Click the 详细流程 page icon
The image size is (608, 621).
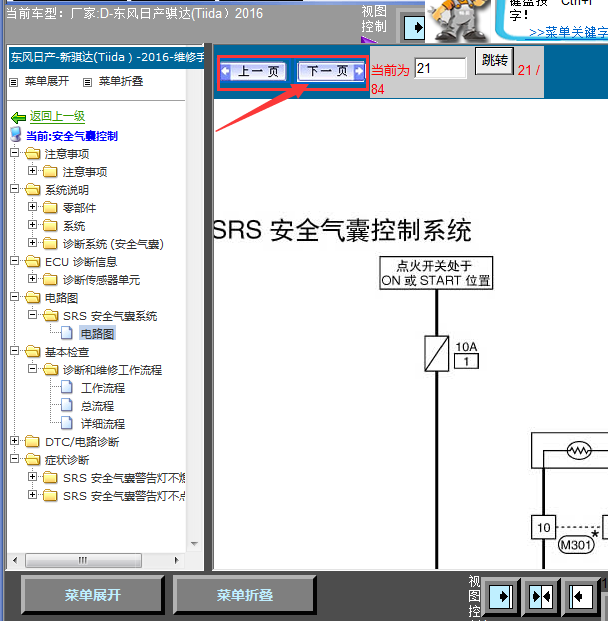[67, 423]
